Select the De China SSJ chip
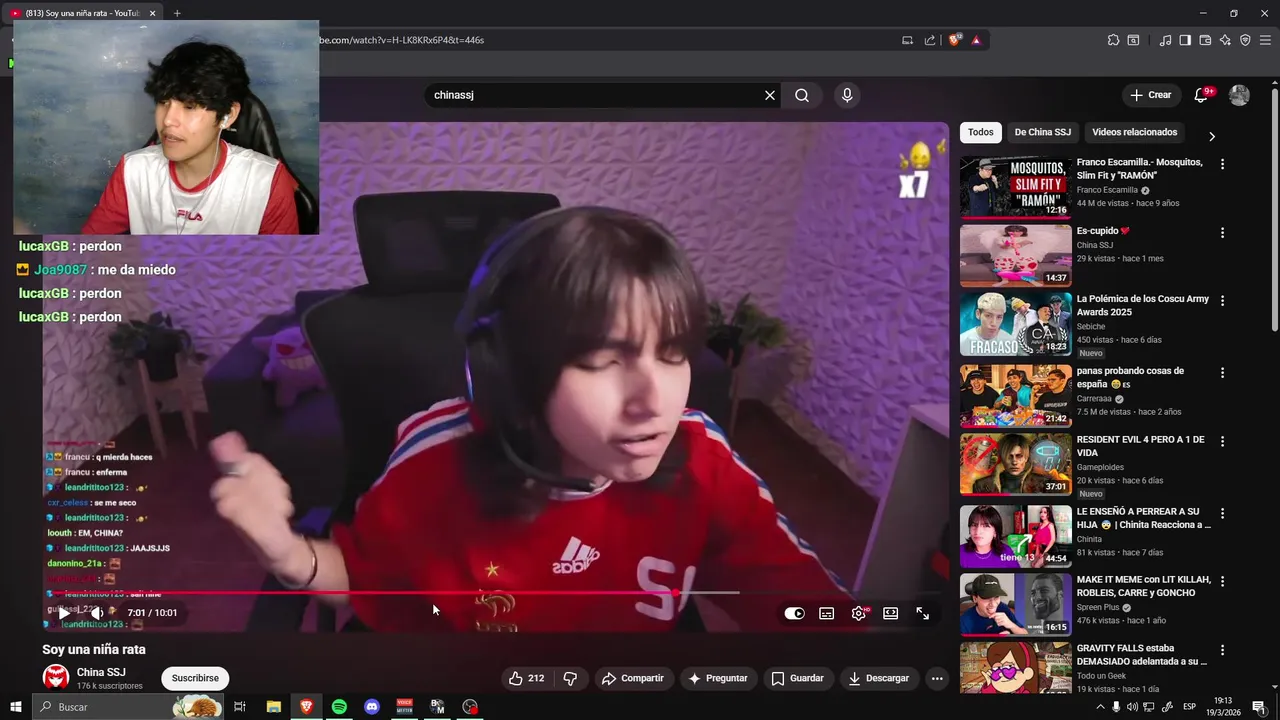The width and height of the screenshot is (1280, 720). 1042,132
